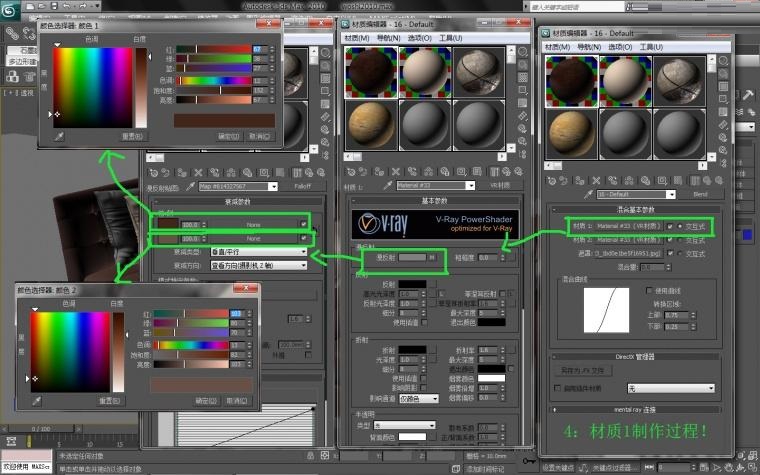Open 工具(U) menu in Blend material editor

pyautogui.click(x=651, y=47)
